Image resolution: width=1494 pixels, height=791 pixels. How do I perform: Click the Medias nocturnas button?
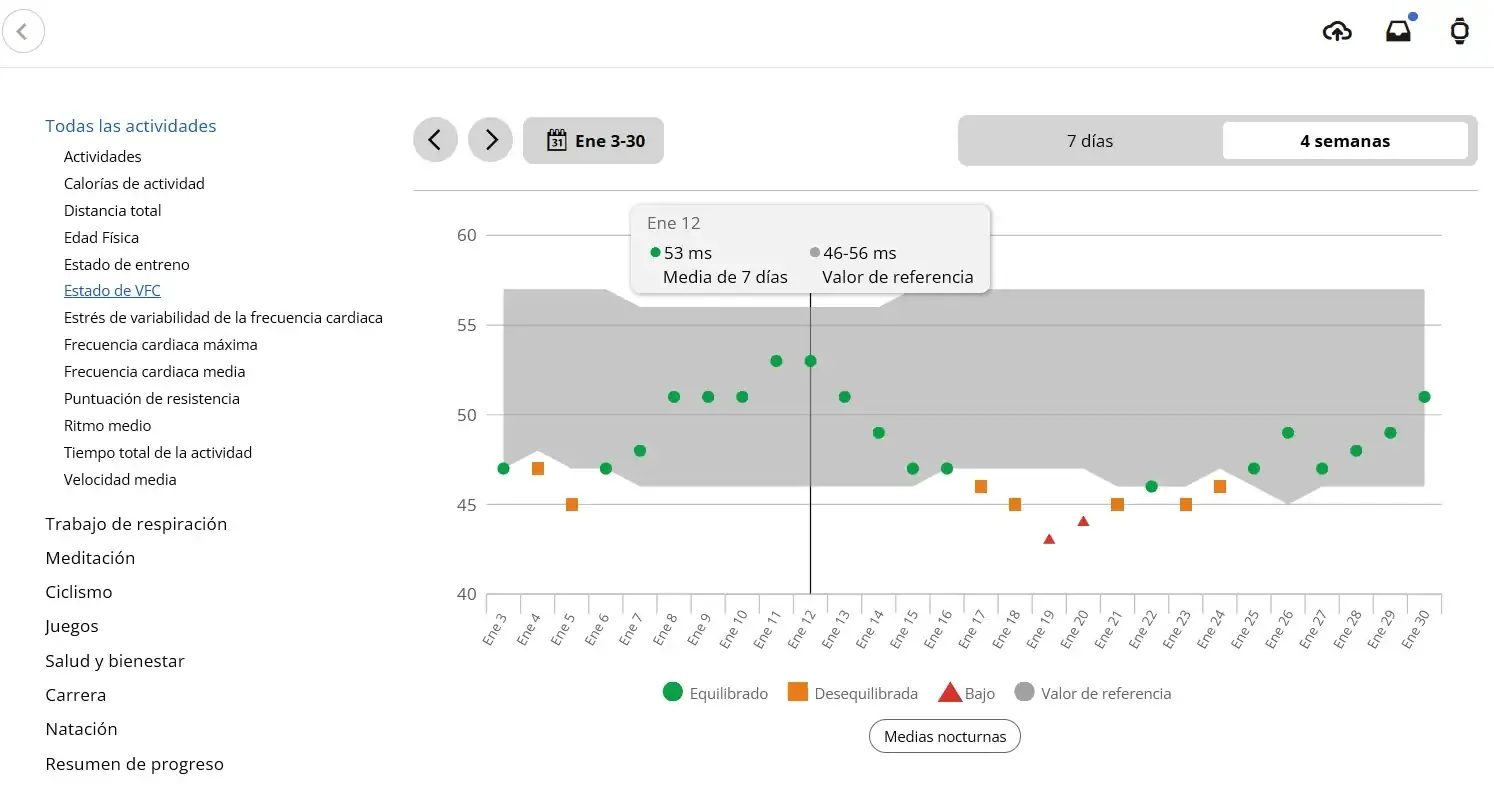click(x=944, y=737)
